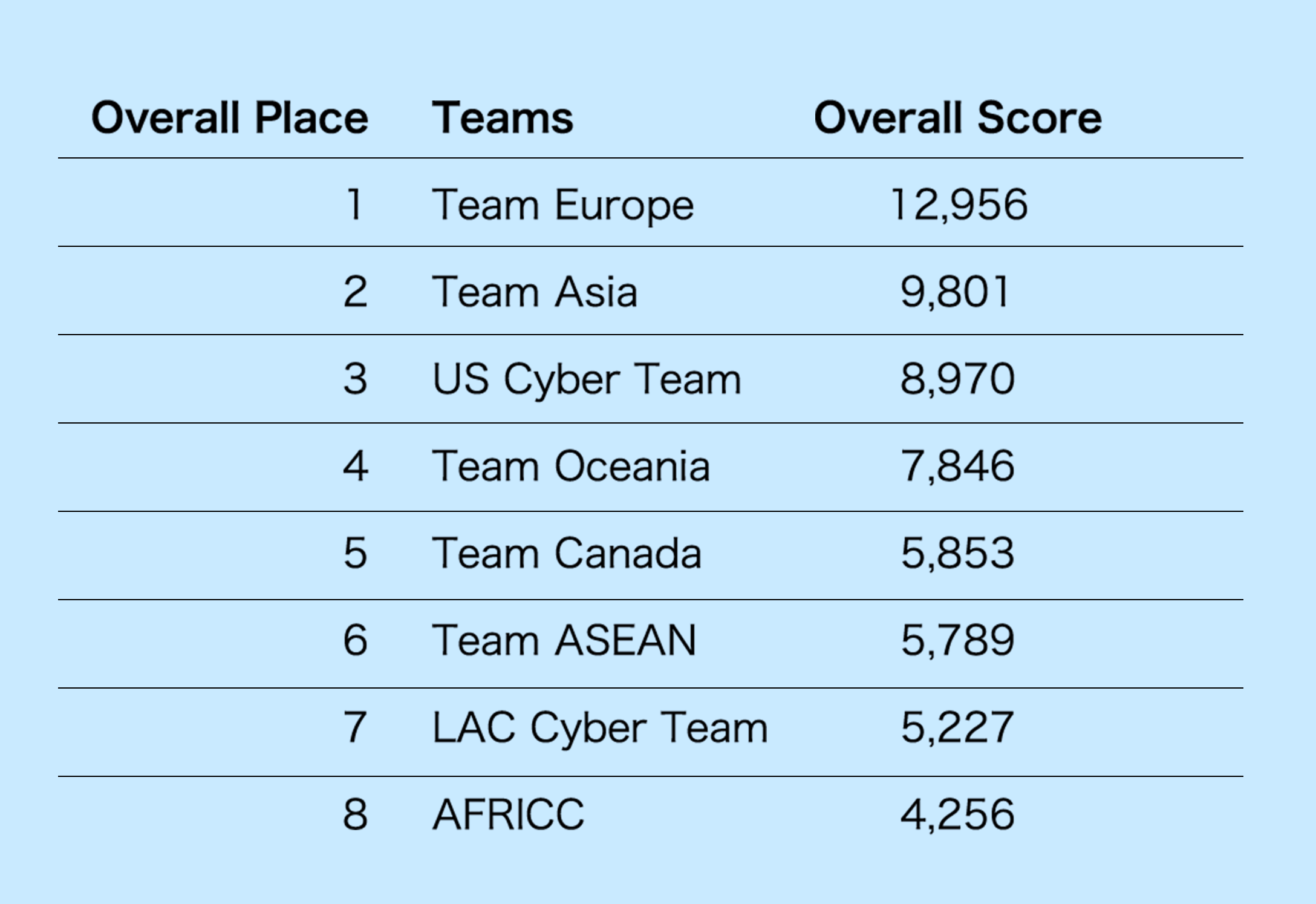Screen dimensions: 1316x904
Task: Click the score 7,846
Action: tap(957, 467)
